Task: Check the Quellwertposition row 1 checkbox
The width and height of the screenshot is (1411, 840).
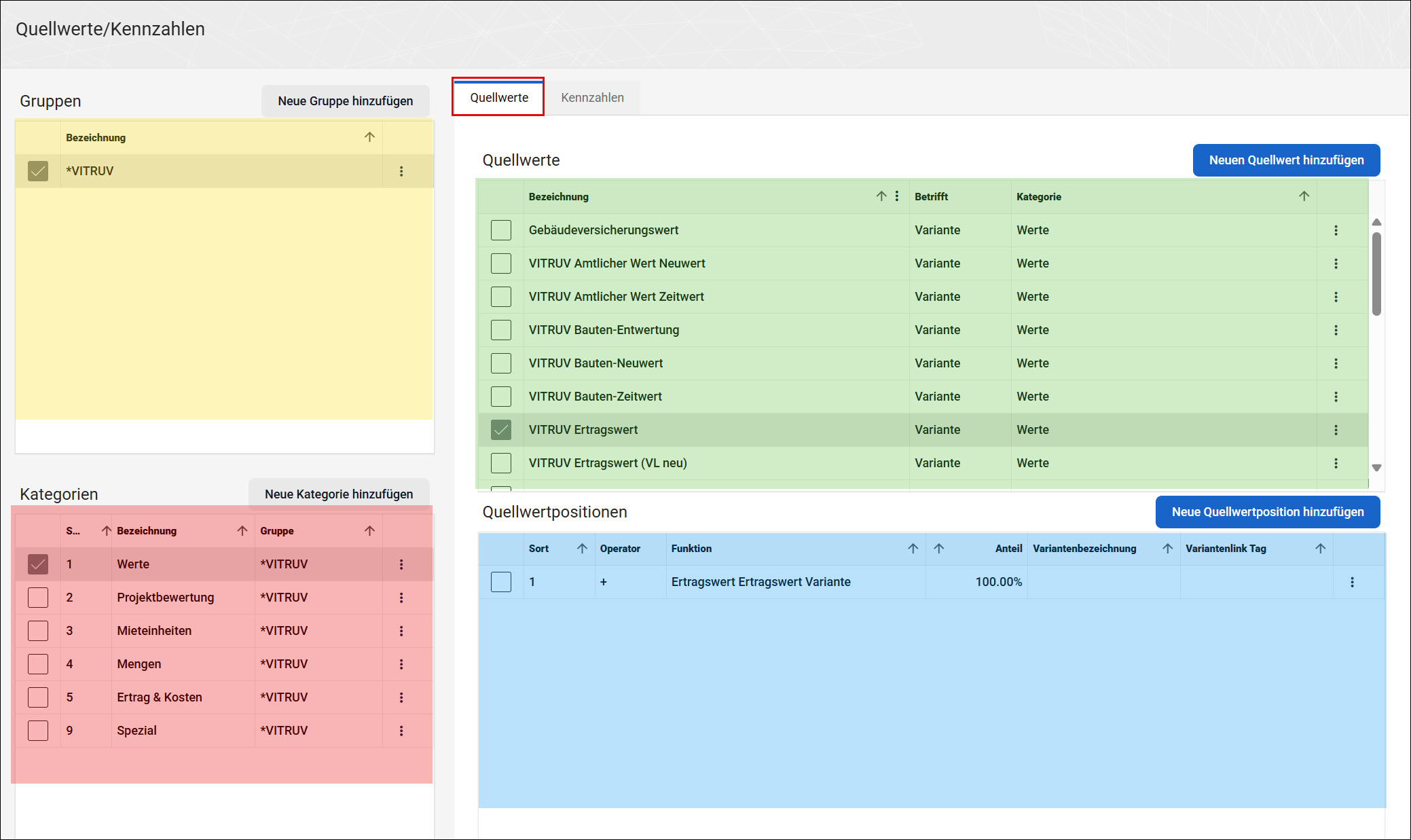Action: pos(501,582)
